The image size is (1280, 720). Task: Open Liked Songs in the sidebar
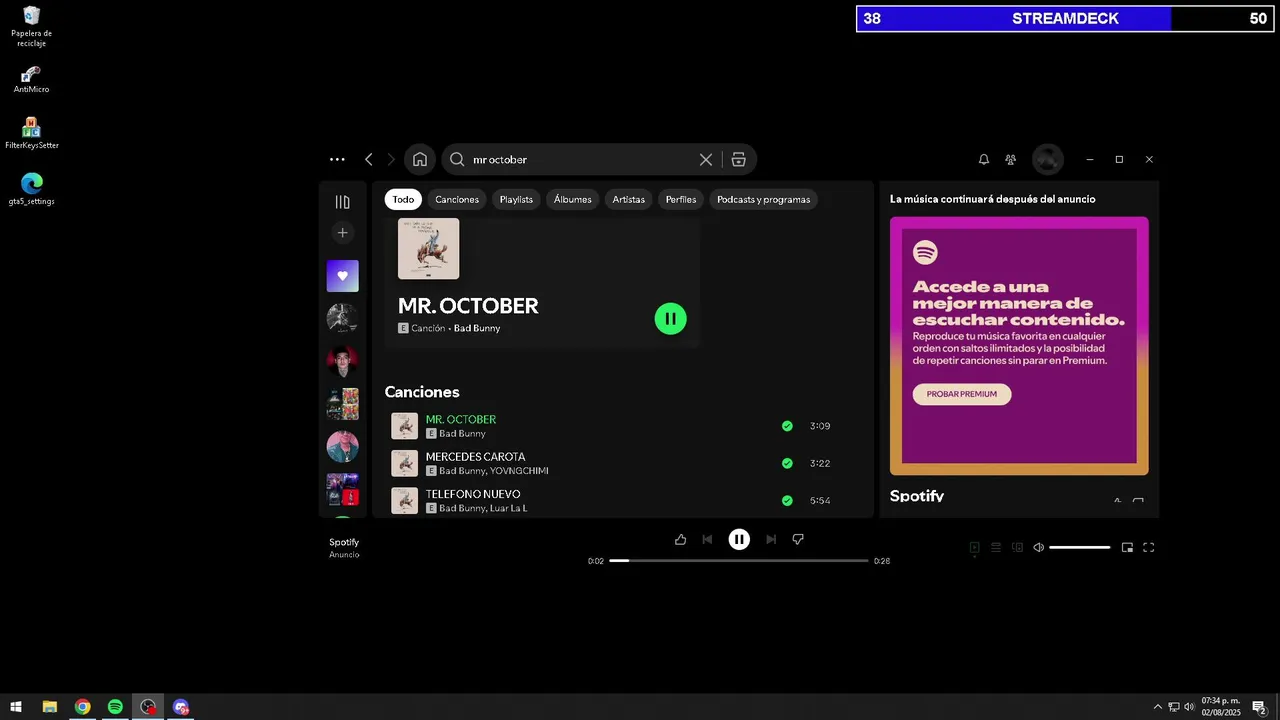coord(342,276)
